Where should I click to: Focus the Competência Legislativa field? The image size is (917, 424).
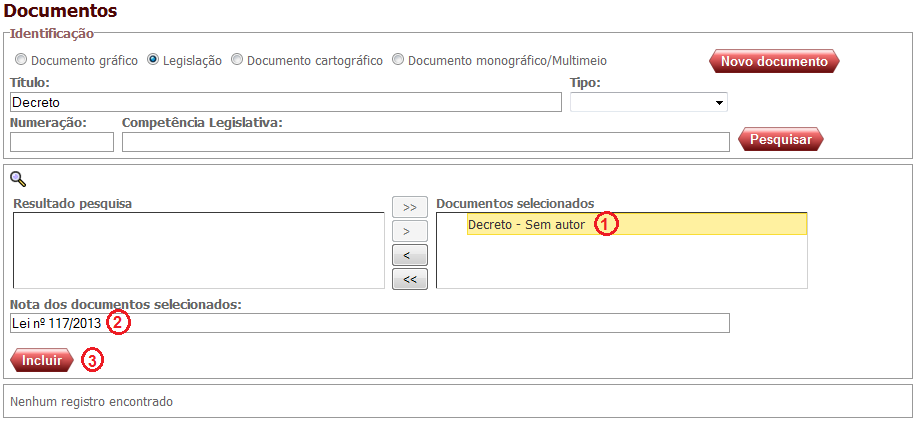coord(426,142)
